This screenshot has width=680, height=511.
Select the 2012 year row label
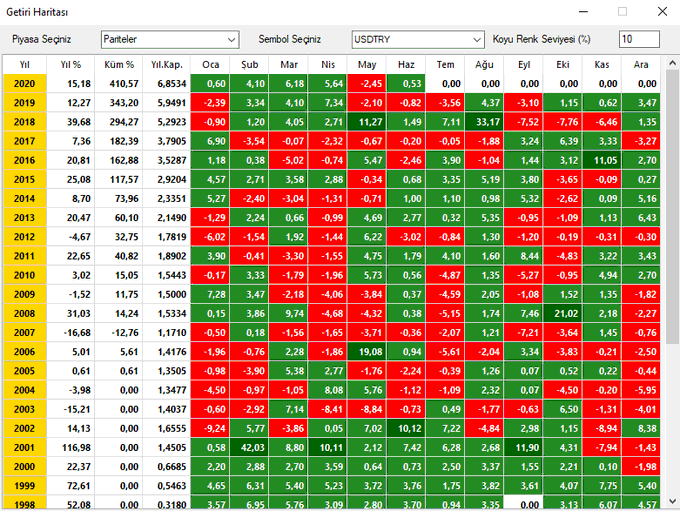25,237
